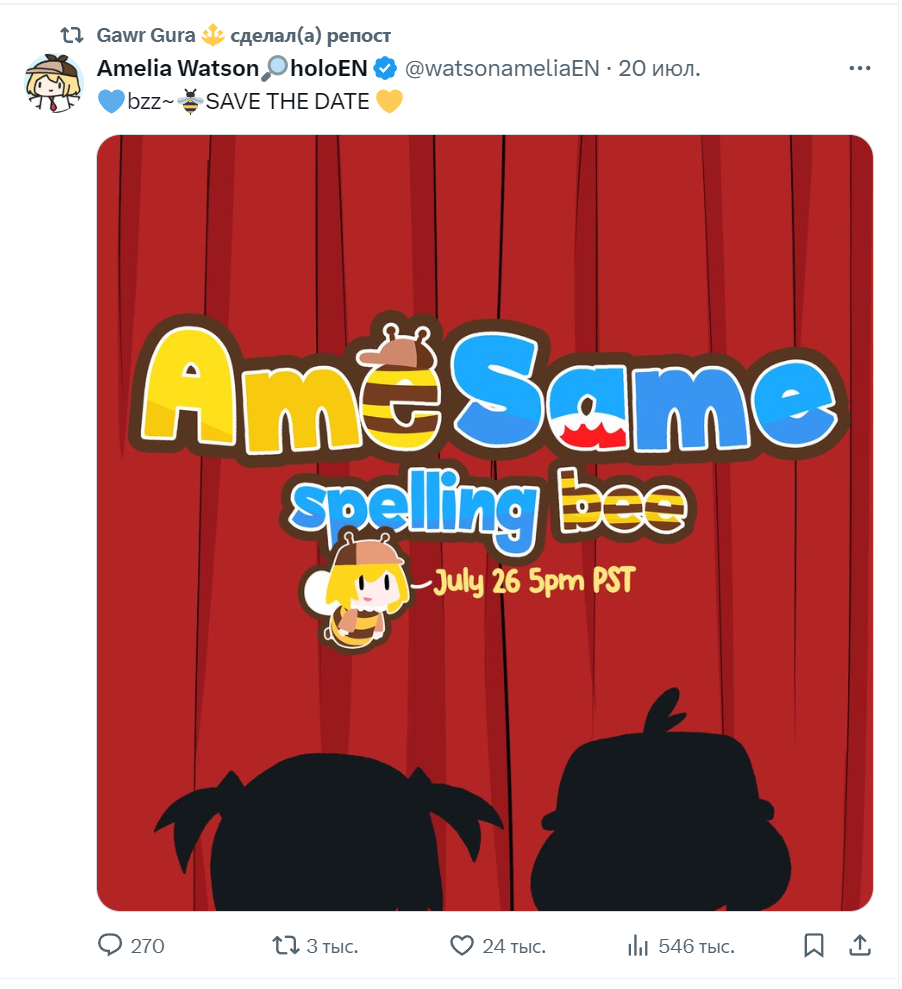
Task: Click the "546 тыс." views count
Action: 696,945
